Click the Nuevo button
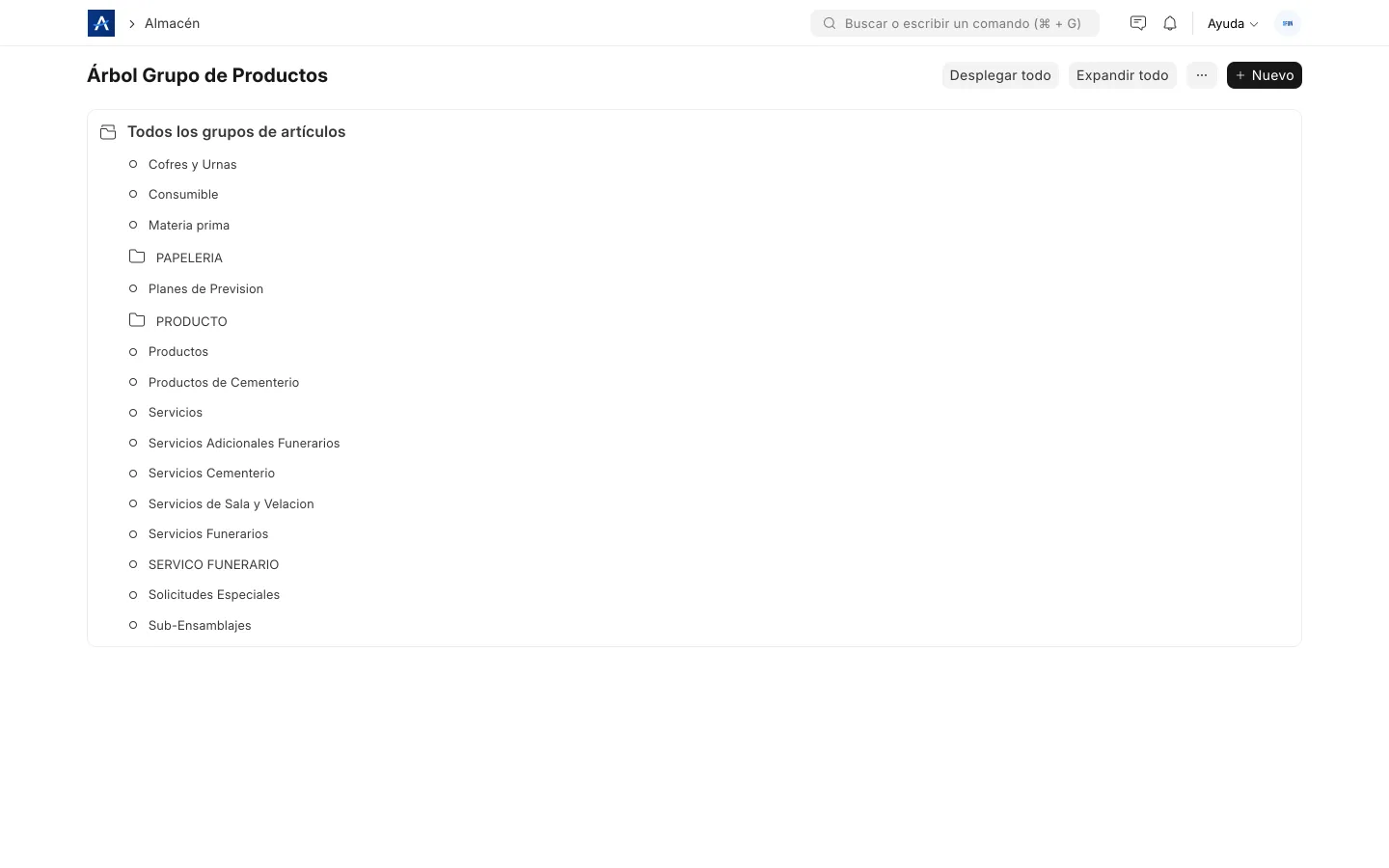The height and width of the screenshot is (868, 1389). pos(1265,75)
